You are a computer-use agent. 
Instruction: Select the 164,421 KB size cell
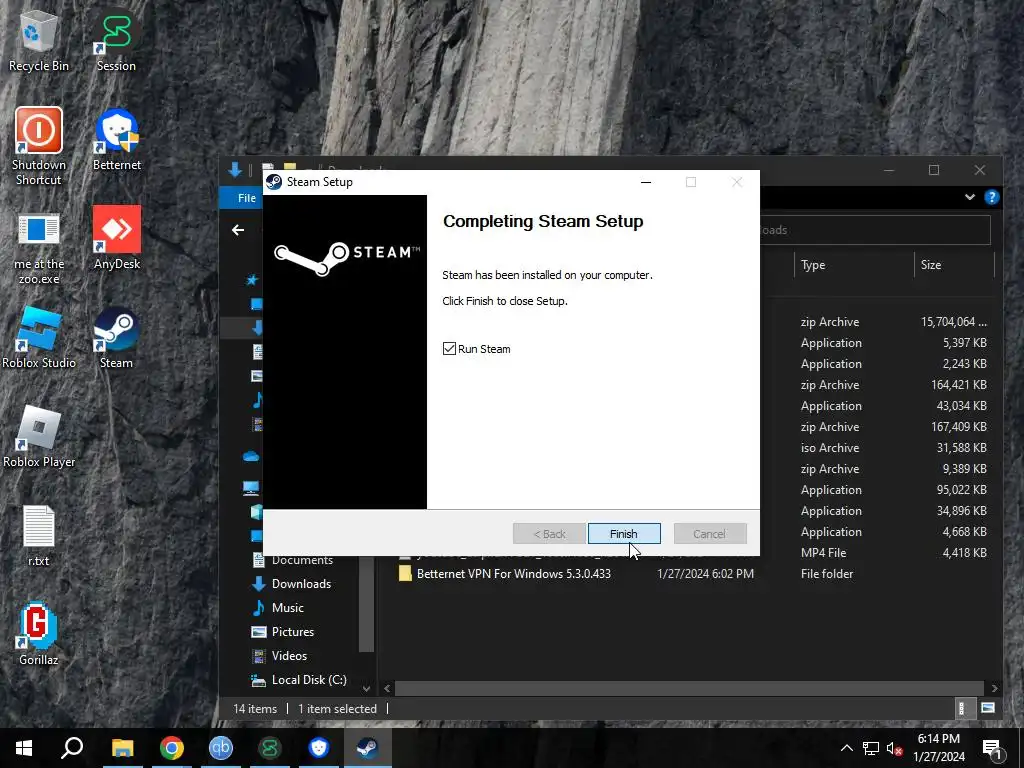(959, 385)
